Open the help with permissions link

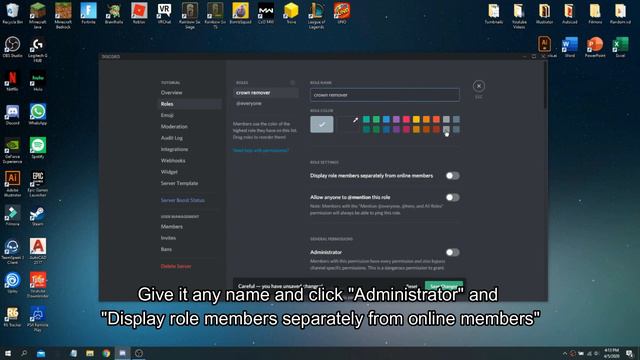coord(261,150)
